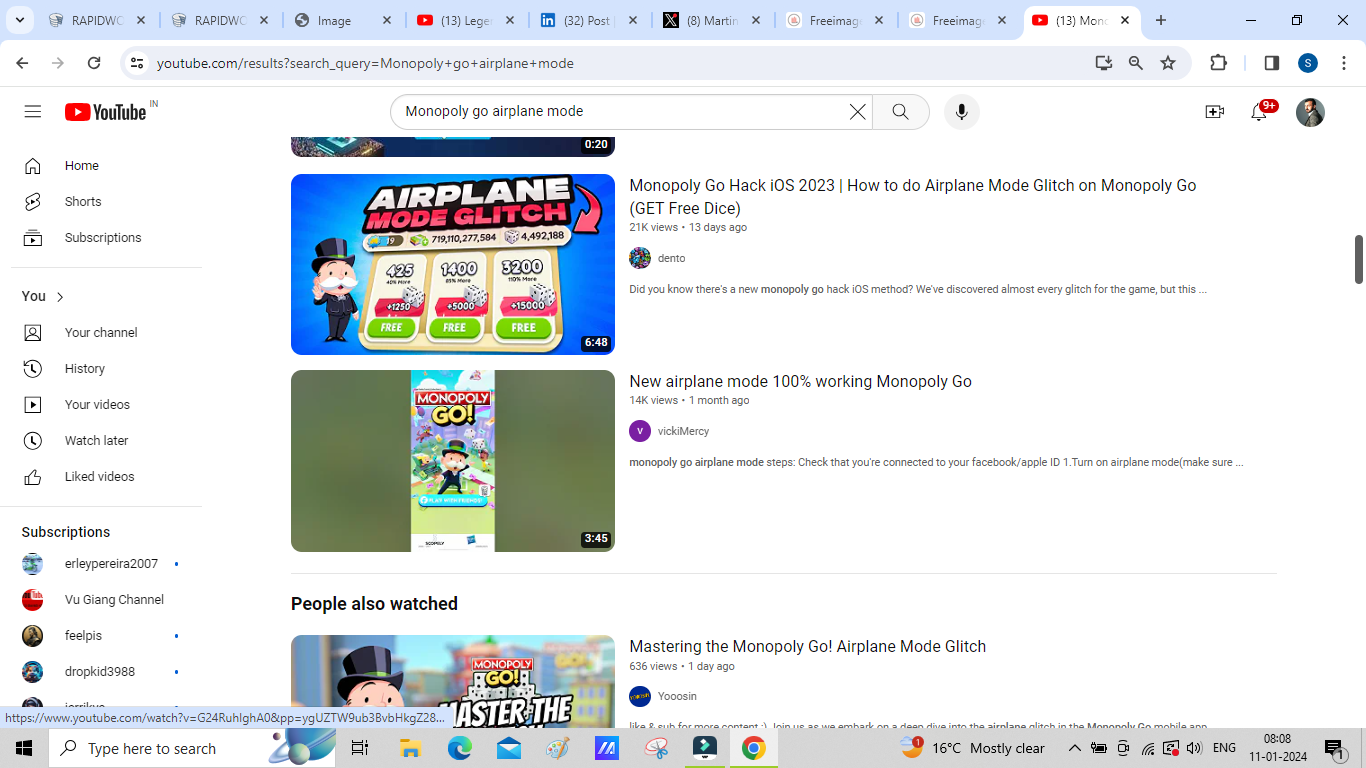Image resolution: width=1366 pixels, height=768 pixels.
Task: Click the install app icon in address bar
Action: coord(1103,63)
